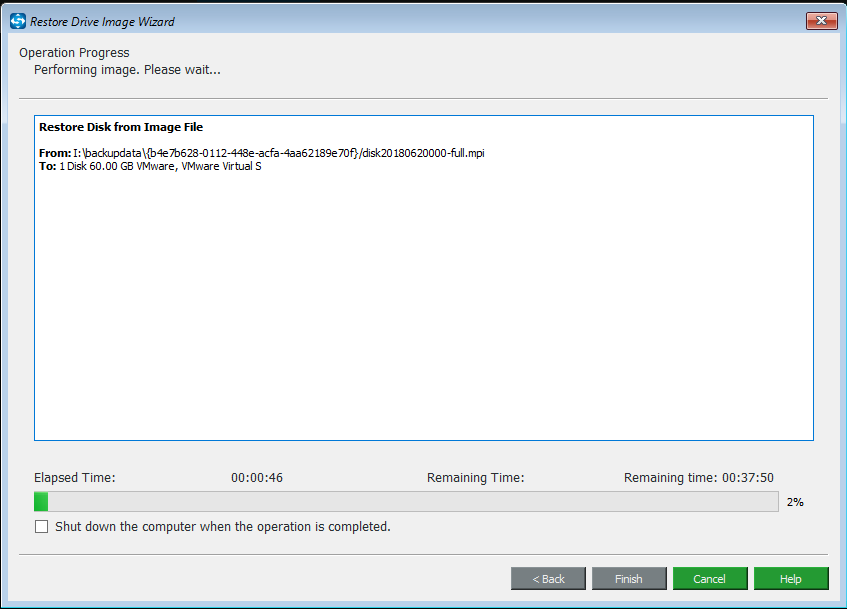Click the shut down the computer label text
This screenshot has height=609, width=847.
coord(223,526)
